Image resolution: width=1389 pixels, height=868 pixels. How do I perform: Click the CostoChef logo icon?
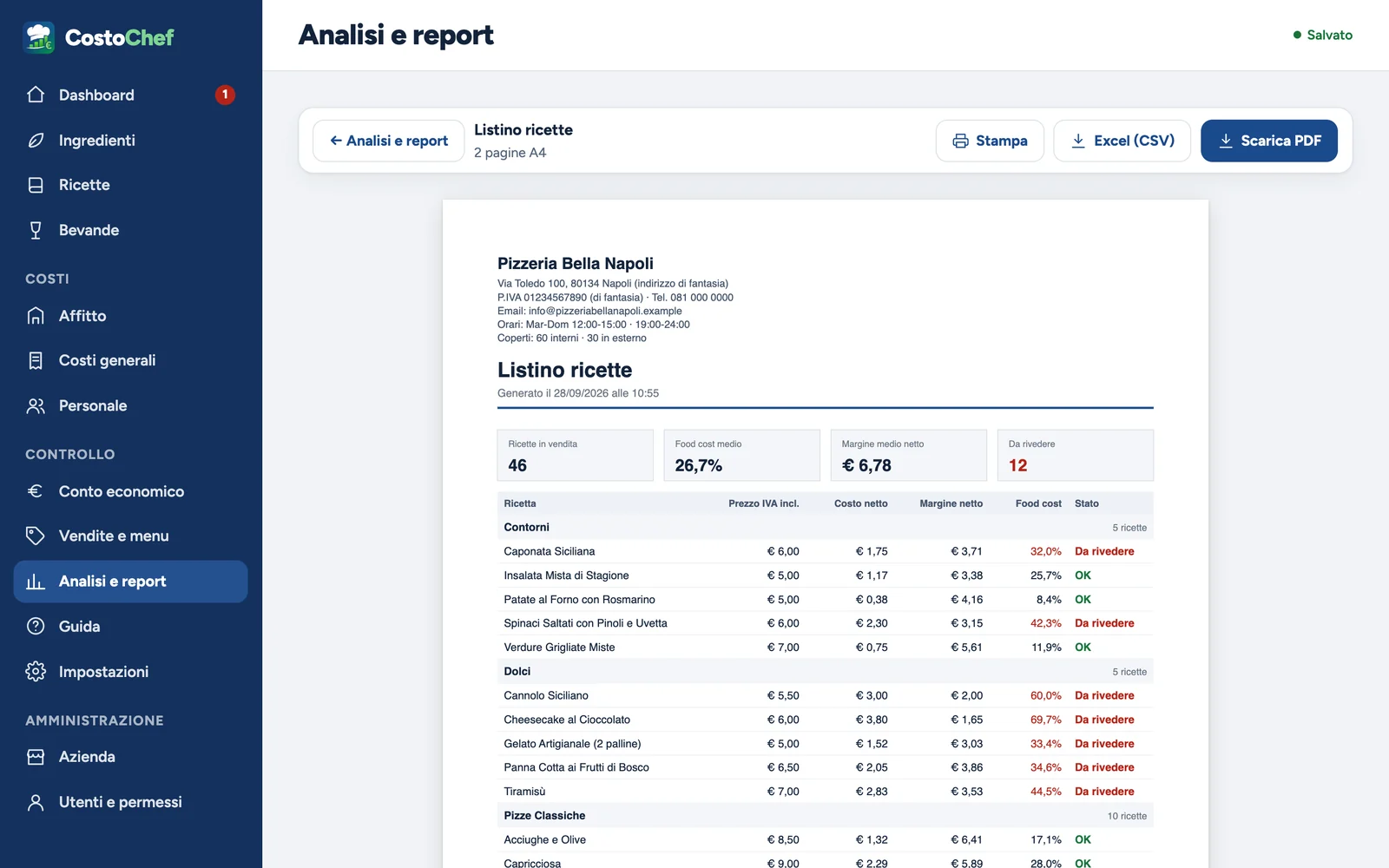tap(39, 37)
